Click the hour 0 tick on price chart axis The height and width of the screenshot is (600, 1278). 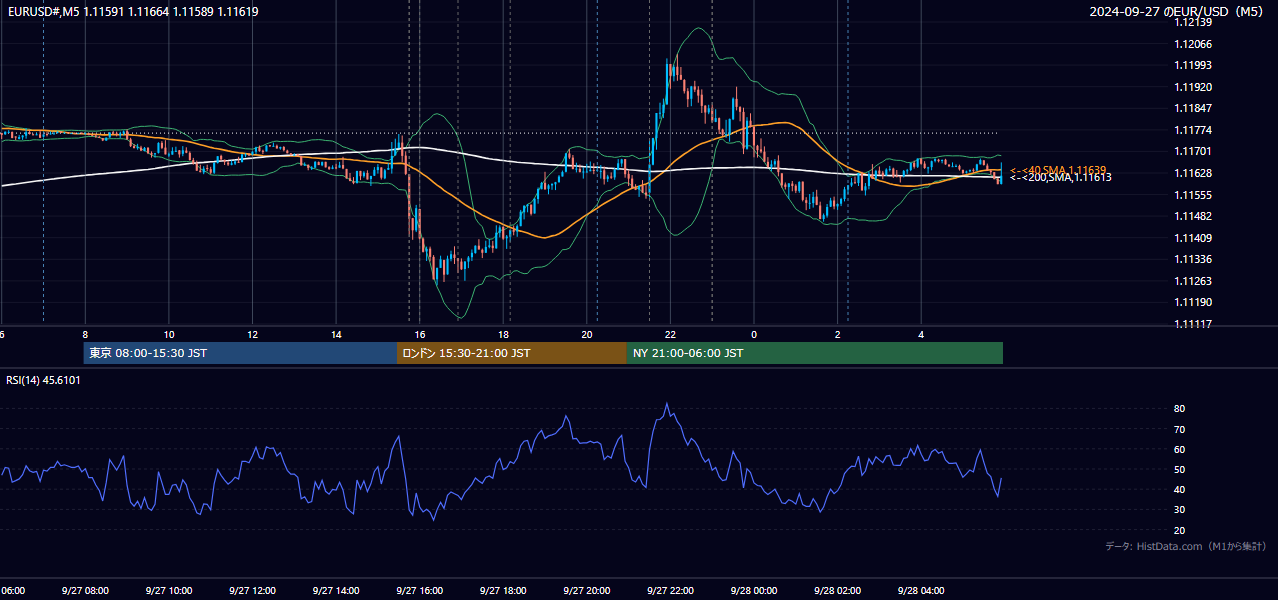(754, 334)
